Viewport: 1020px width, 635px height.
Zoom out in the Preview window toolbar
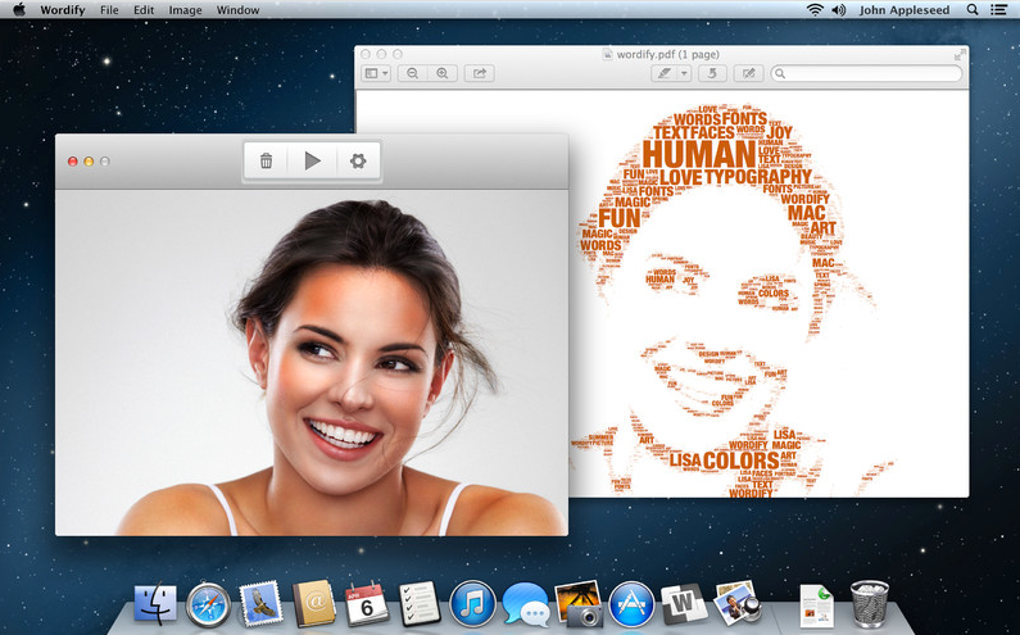[x=412, y=74]
